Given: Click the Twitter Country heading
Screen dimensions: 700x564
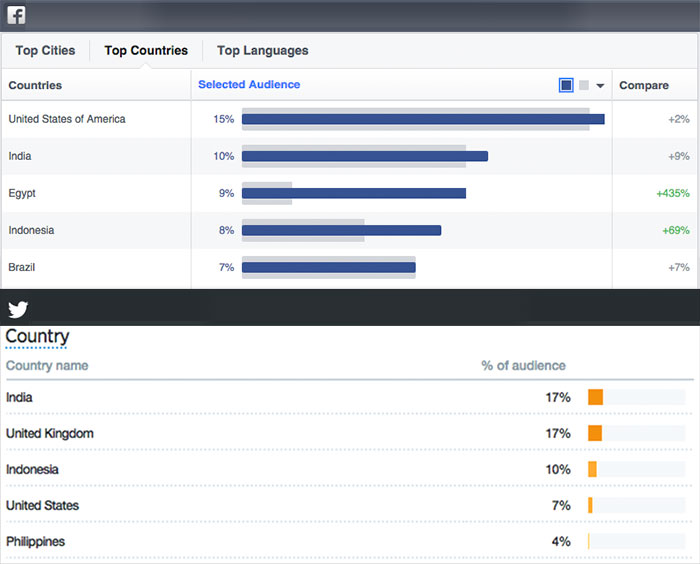Looking at the screenshot, I should click(x=37, y=337).
